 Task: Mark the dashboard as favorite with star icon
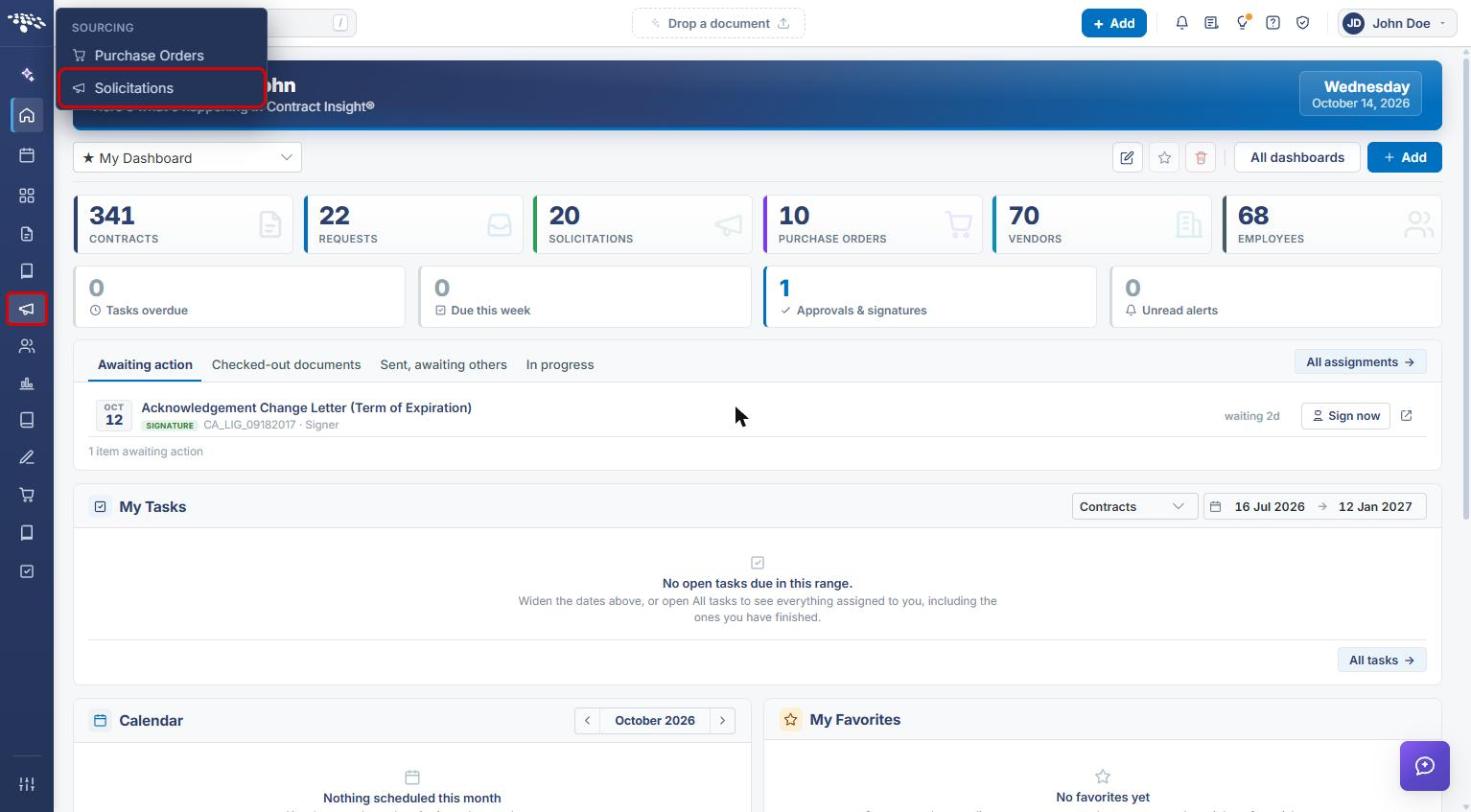[1164, 157]
